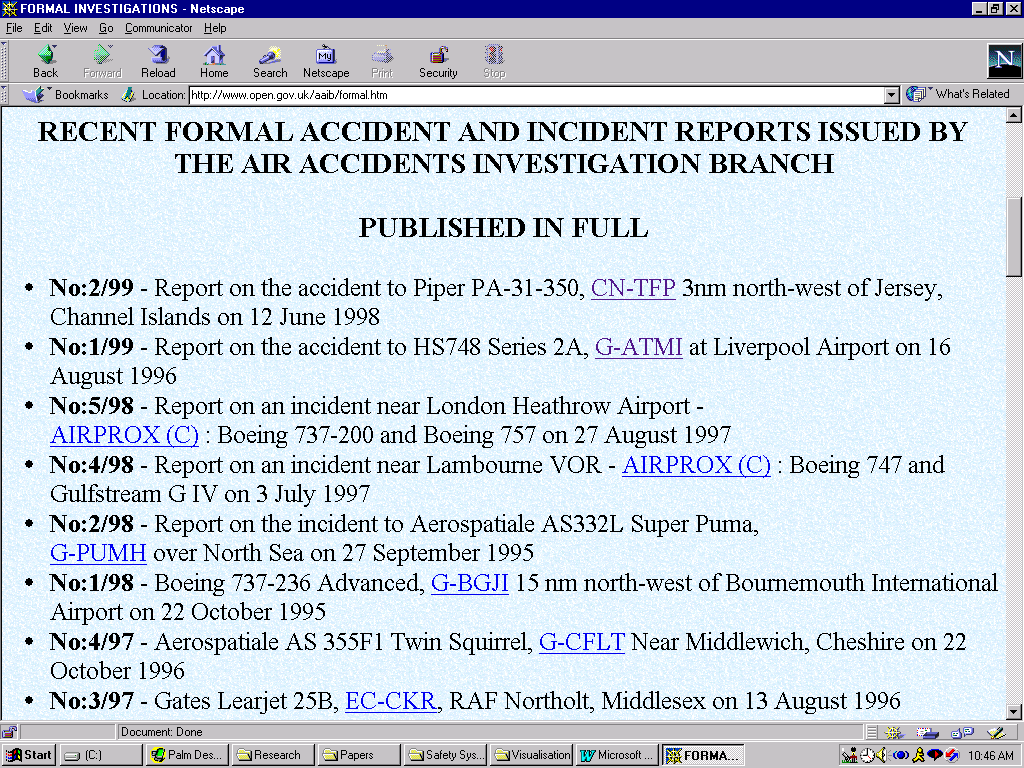Click inside the Location URL field
The height and width of the screenshot is (768, 1024).
tap(537, 95)
